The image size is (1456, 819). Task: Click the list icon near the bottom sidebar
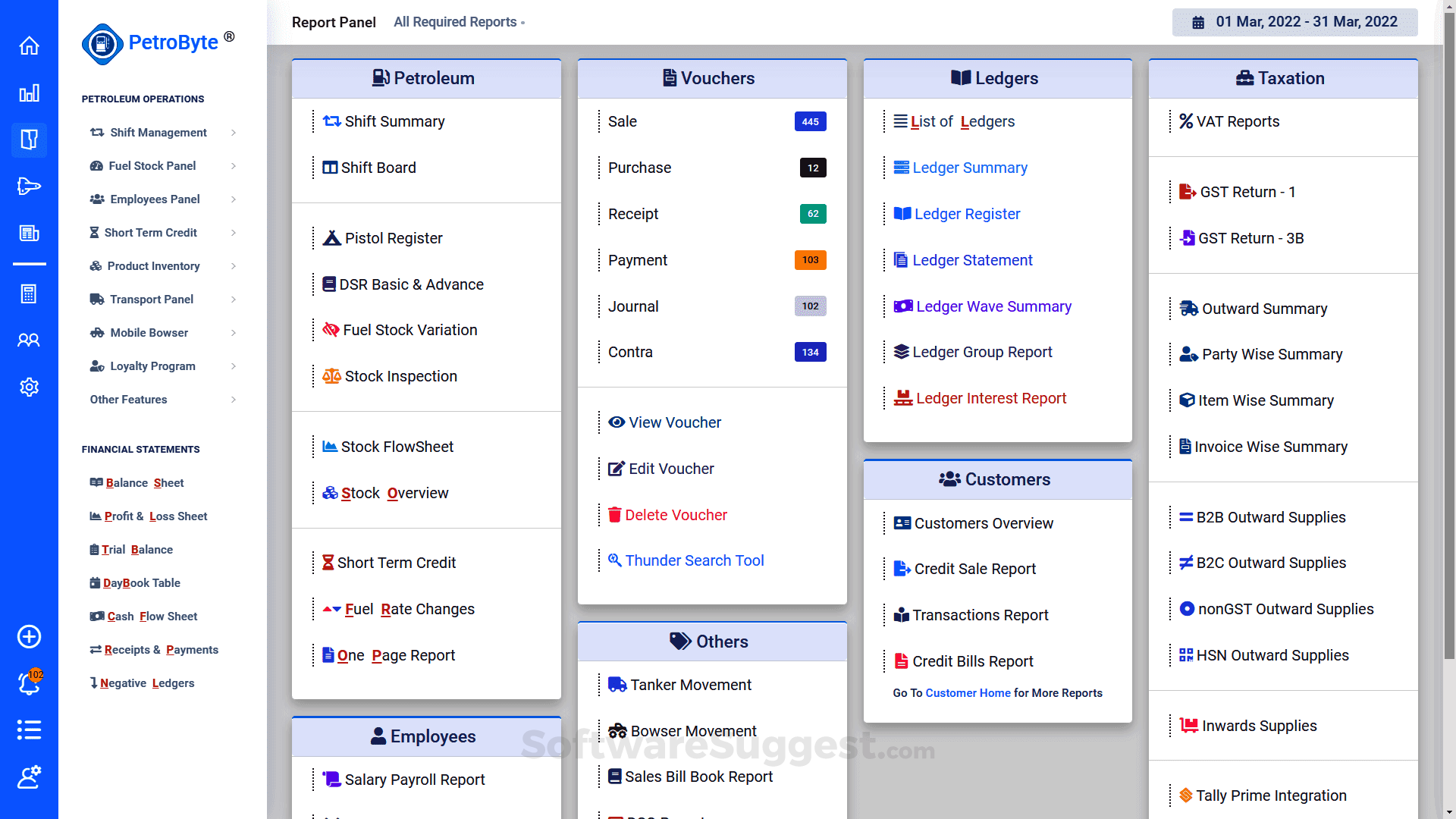coord(29,730)
